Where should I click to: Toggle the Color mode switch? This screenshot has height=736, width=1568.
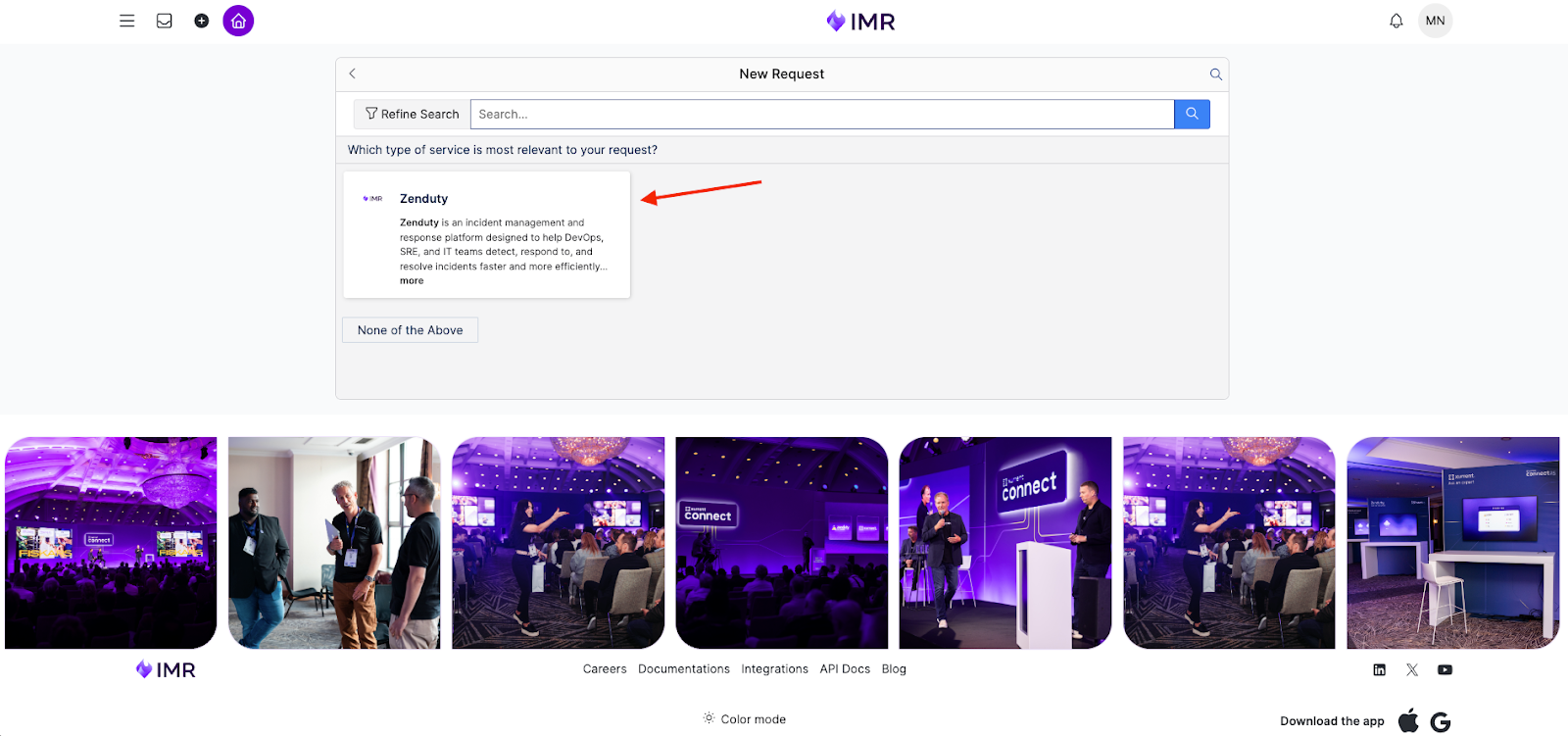(x=744, y=719)
